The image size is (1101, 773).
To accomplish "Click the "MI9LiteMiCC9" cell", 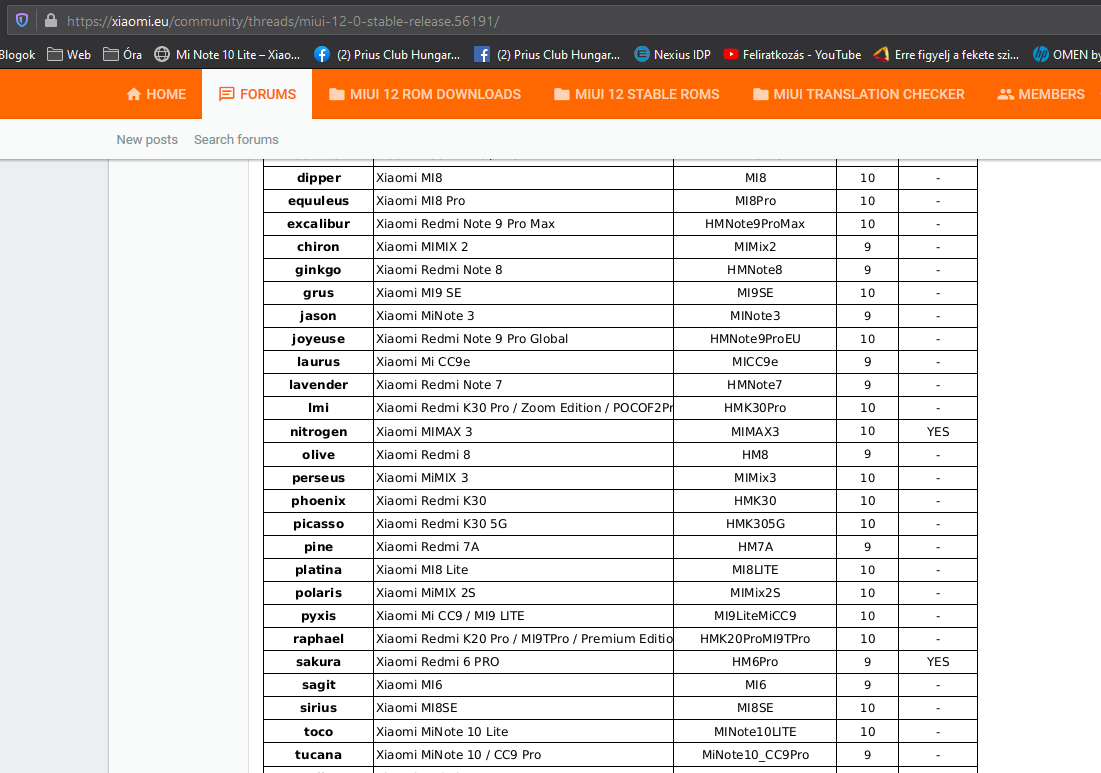I will coord(755,616).
